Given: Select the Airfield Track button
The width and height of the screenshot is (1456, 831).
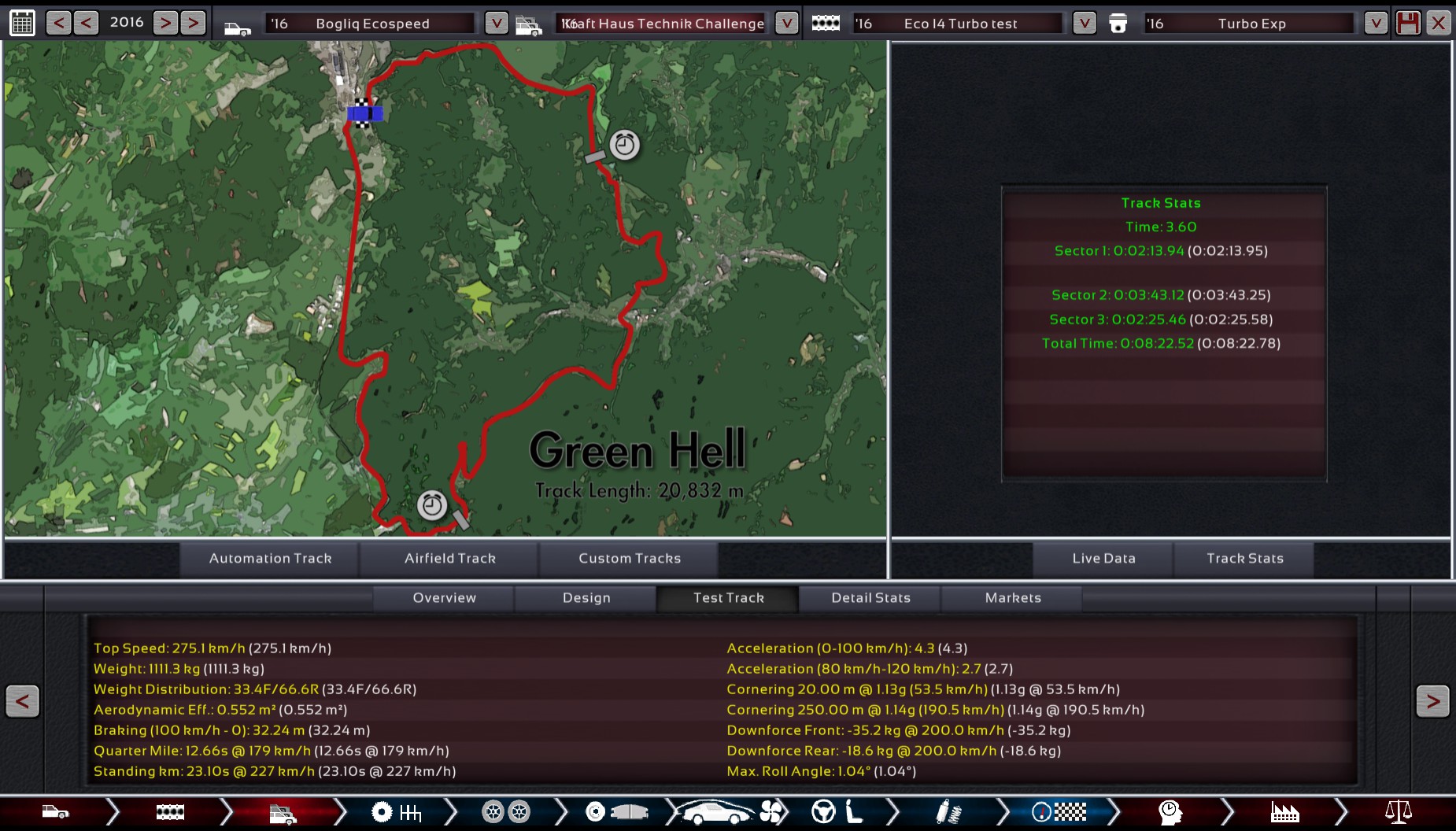Looking at the screenshot, I should (x=450, y=558).
